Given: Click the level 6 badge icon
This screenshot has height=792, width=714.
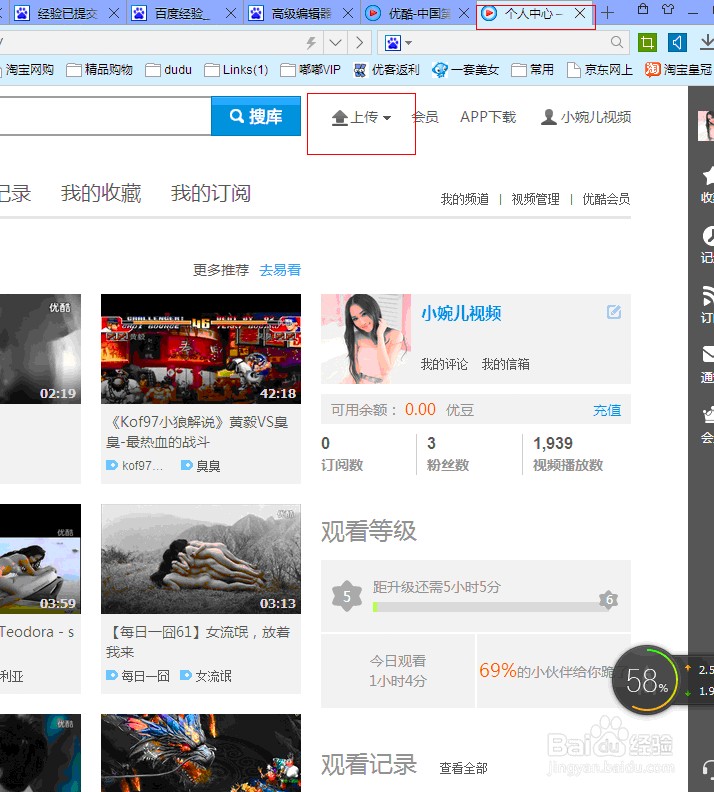Looking at the screenshot, I should pyautogui.click(x=608, y=600).
